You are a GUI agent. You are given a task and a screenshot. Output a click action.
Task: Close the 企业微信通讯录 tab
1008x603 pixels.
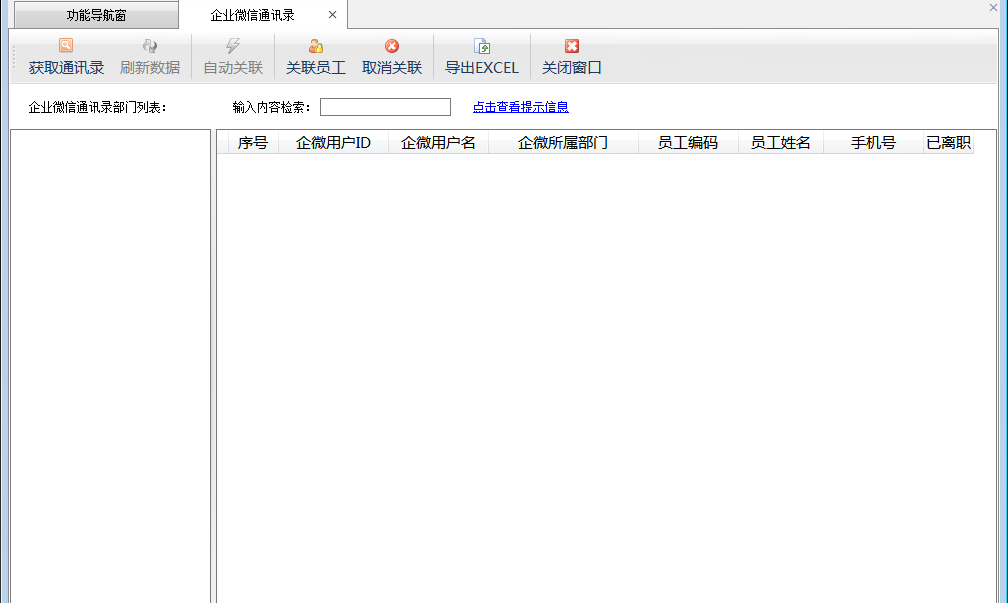tap(332, 15)
